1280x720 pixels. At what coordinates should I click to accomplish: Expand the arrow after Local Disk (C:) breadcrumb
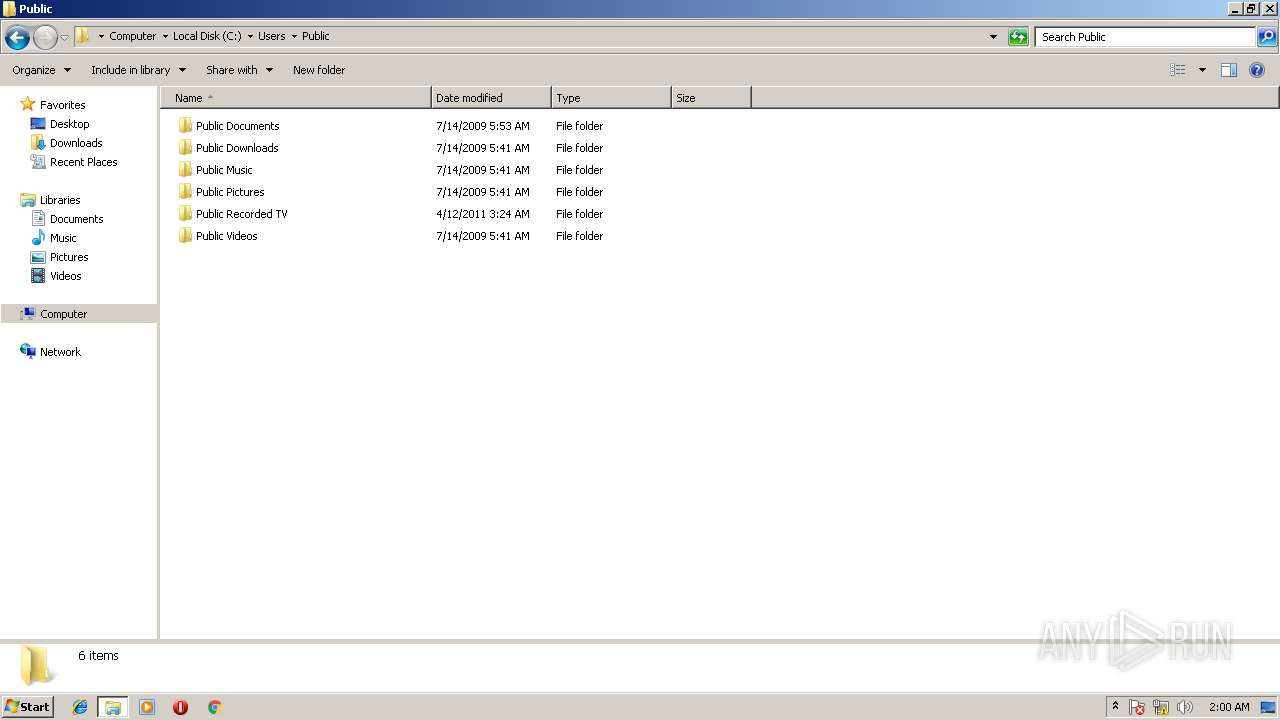point(250,36)
